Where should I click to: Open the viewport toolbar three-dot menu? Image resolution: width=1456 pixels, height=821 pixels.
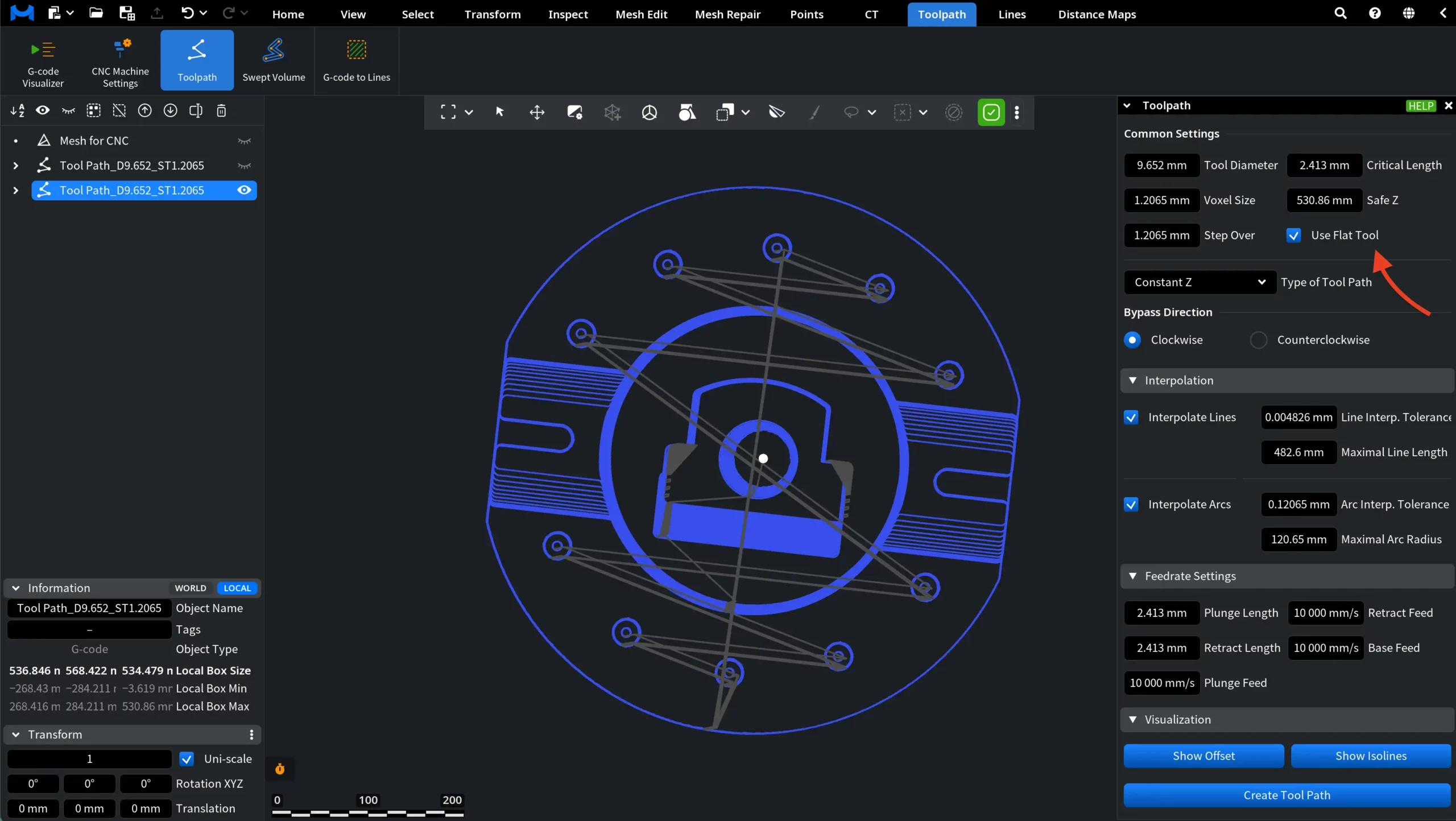click(x=1017, y=112)
